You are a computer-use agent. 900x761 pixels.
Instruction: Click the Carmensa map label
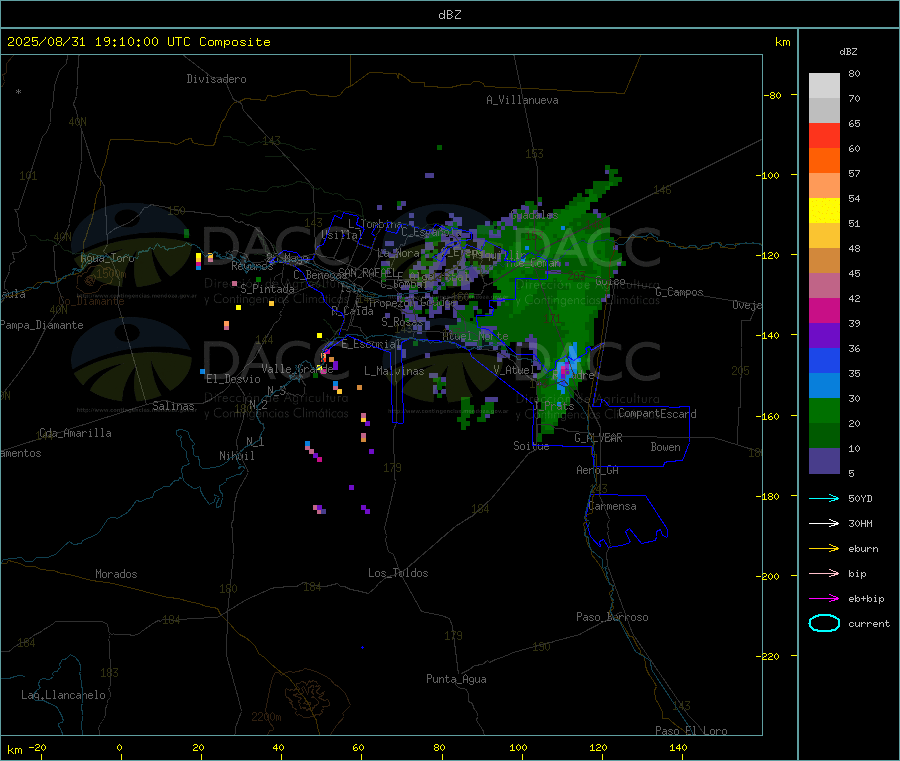pyautogui.click(x=612, y=506)
